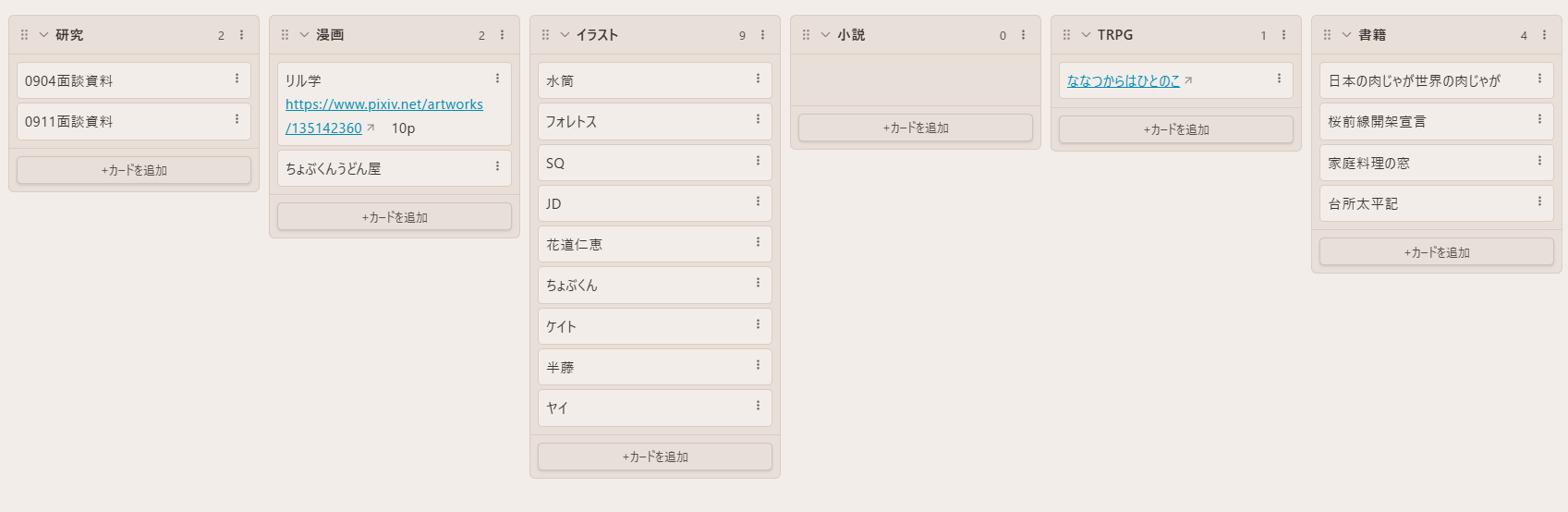The height and width of the screenshot is (512, 1568).
Task: Click drag handle of 漫画 column
Action: coord(285,35)
